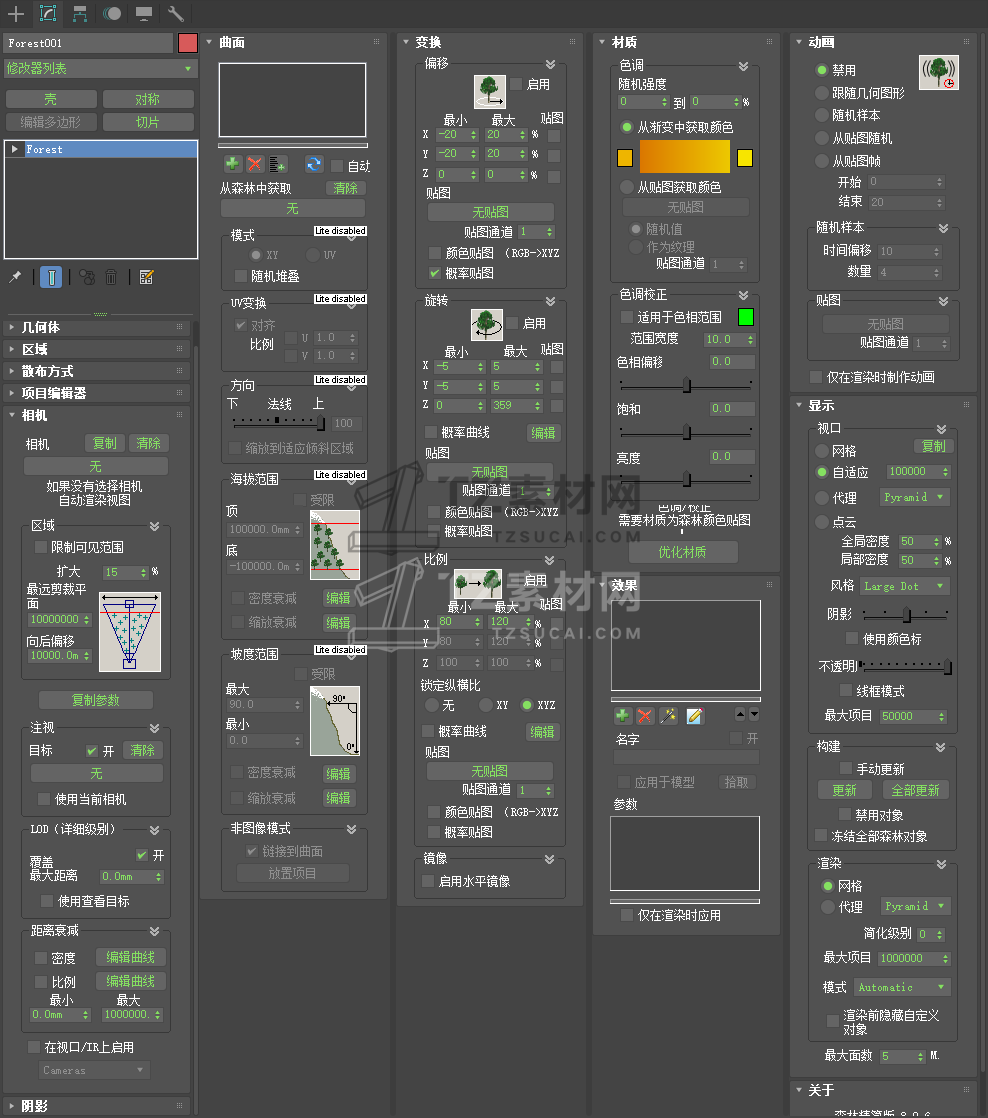Expand the Forest modifier stack arrow
Viewport: 988px width, 1118px height.
14,149
